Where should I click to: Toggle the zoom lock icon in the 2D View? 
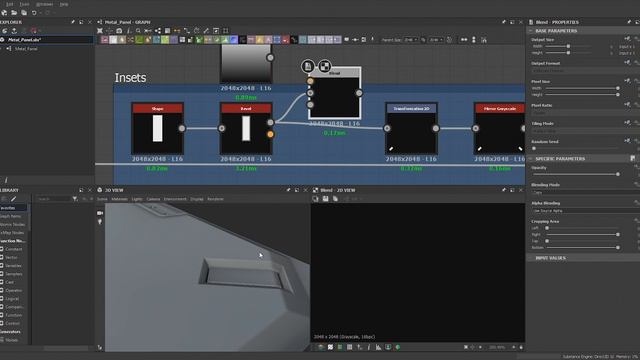pos(521,347)
